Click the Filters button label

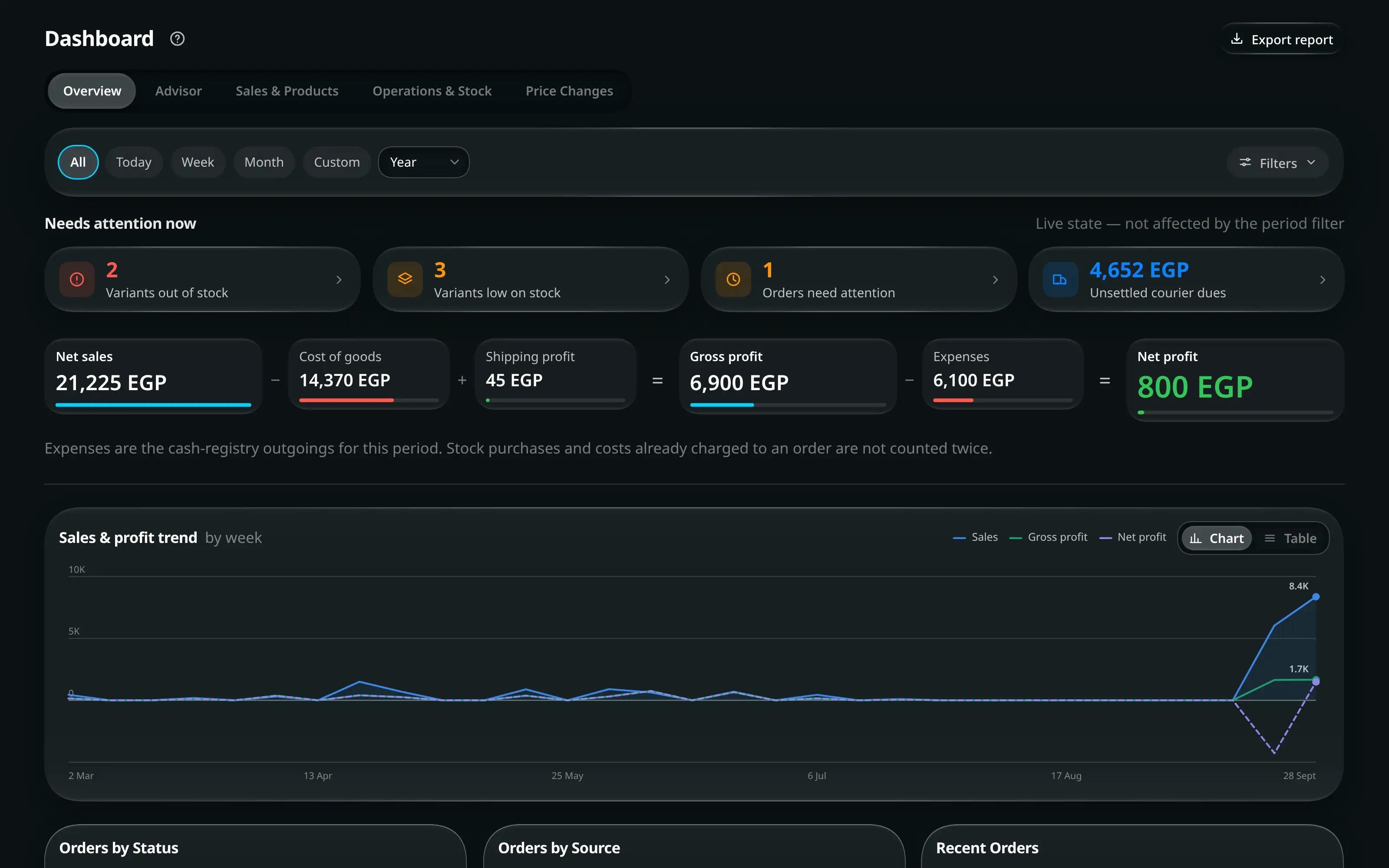click(1278, 164)
